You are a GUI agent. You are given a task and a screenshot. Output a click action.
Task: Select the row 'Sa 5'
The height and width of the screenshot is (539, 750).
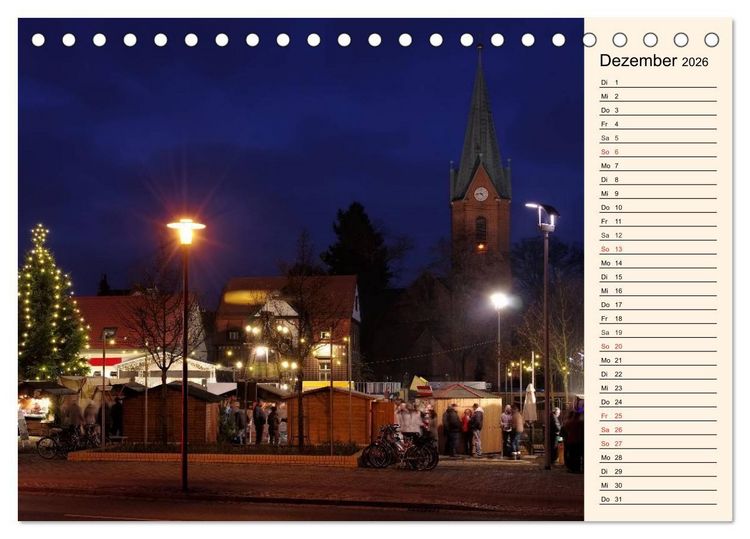point(658,138)
